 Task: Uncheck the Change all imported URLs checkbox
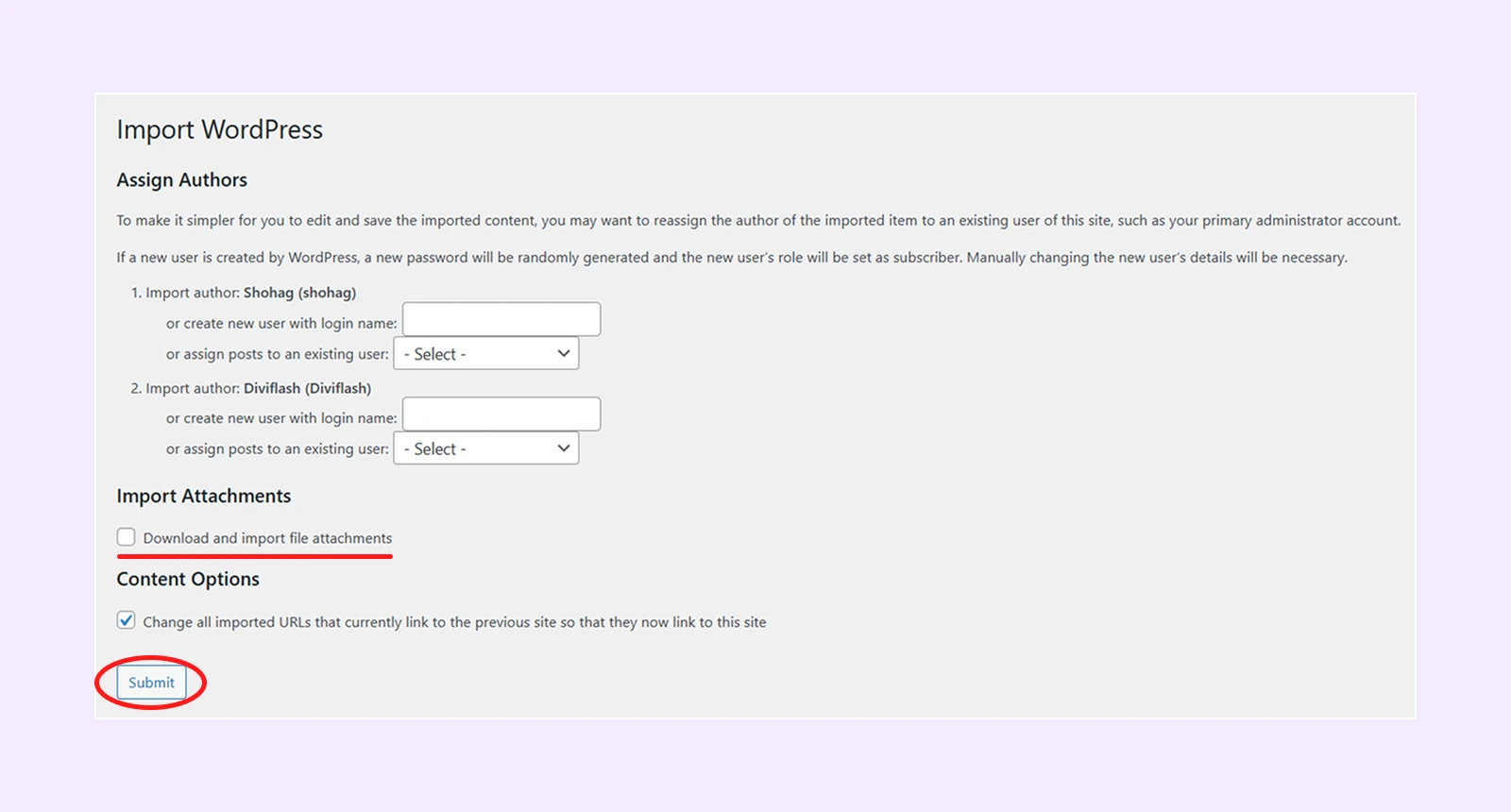tap(127, 620)
